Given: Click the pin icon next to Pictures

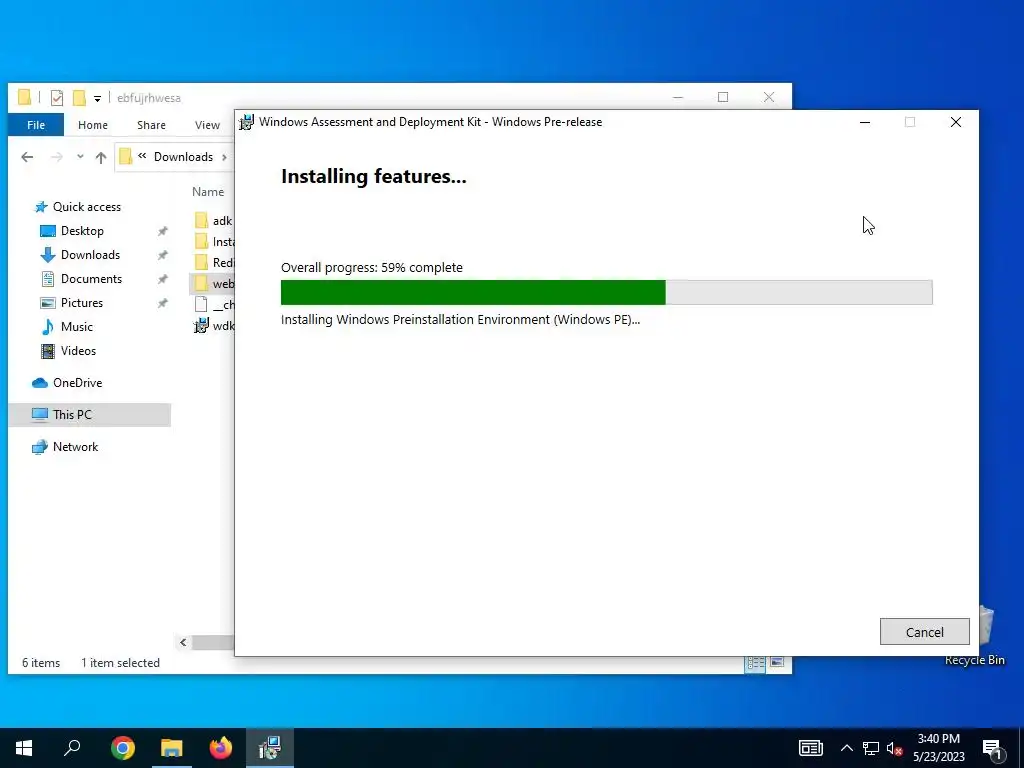Looking at the screenshot, I should pos(163,303).
